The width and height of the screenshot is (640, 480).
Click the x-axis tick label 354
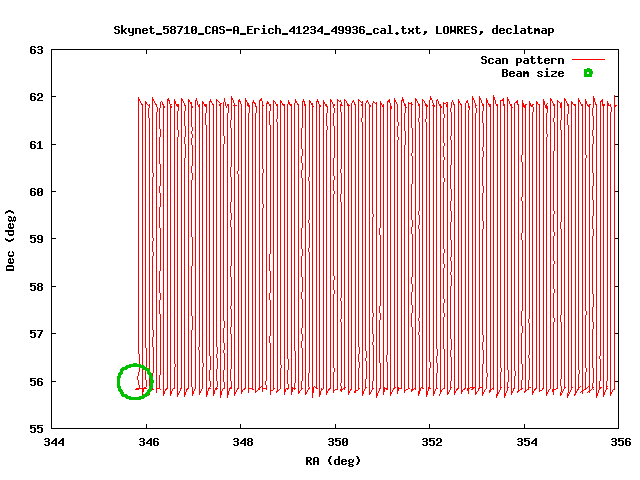tap(527, 442)
